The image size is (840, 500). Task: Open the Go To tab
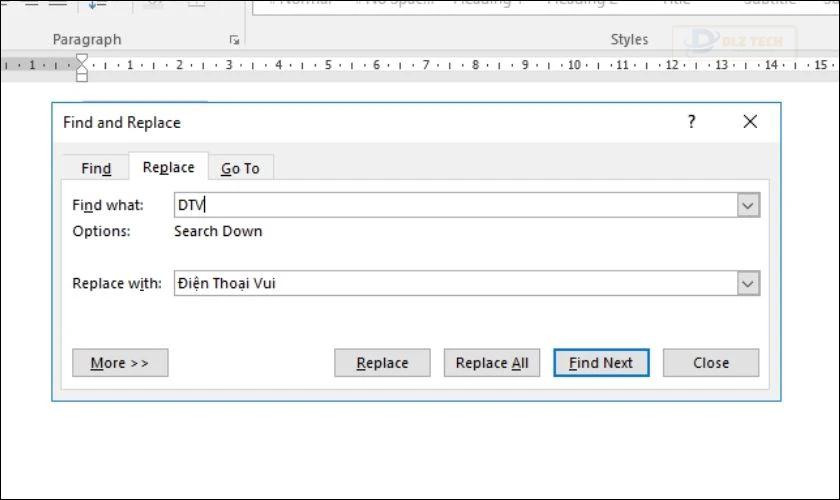[x=240, y=168]
